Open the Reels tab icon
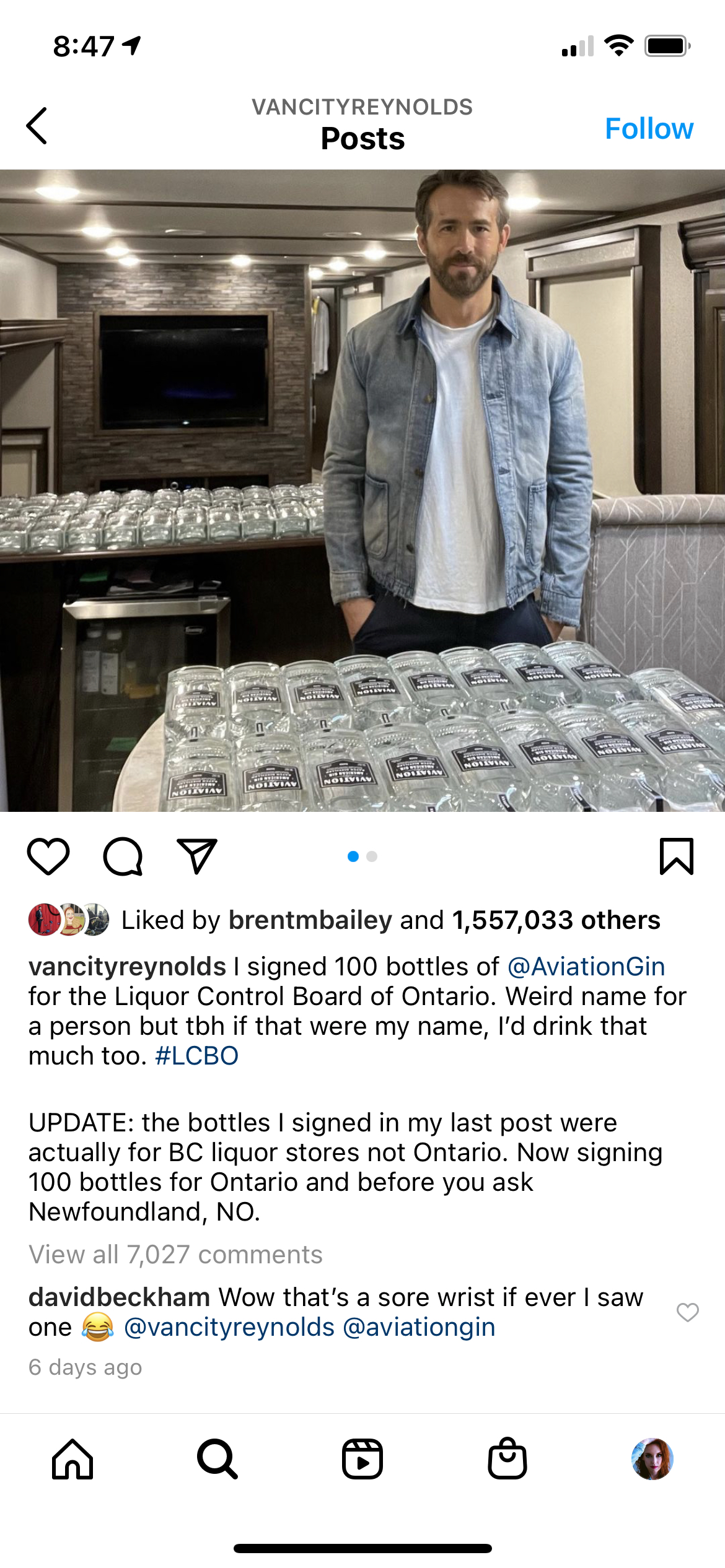The height and width of the screenshot is (1568, 725). 362,1459
